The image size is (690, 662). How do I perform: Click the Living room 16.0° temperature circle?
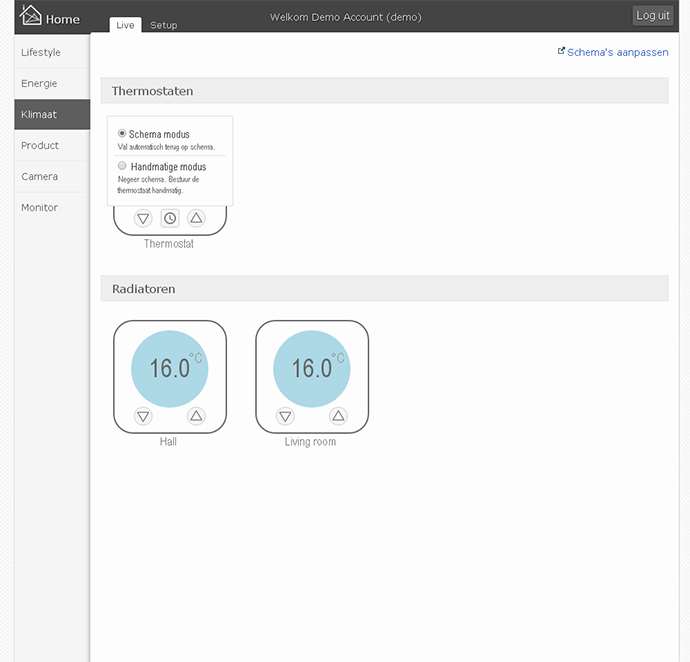[x=312, y=368]
